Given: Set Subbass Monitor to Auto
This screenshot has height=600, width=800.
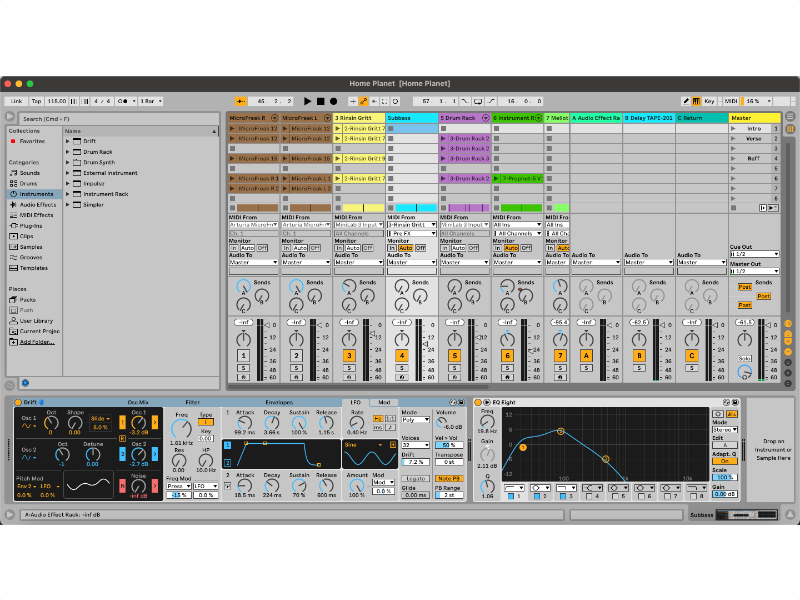Looking at the screenshot, I should point(406,248).
